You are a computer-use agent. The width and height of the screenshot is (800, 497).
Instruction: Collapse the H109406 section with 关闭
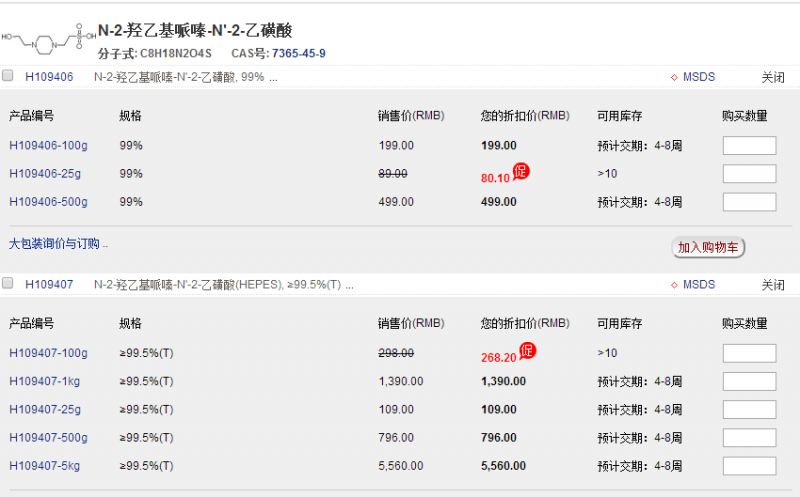772,77
